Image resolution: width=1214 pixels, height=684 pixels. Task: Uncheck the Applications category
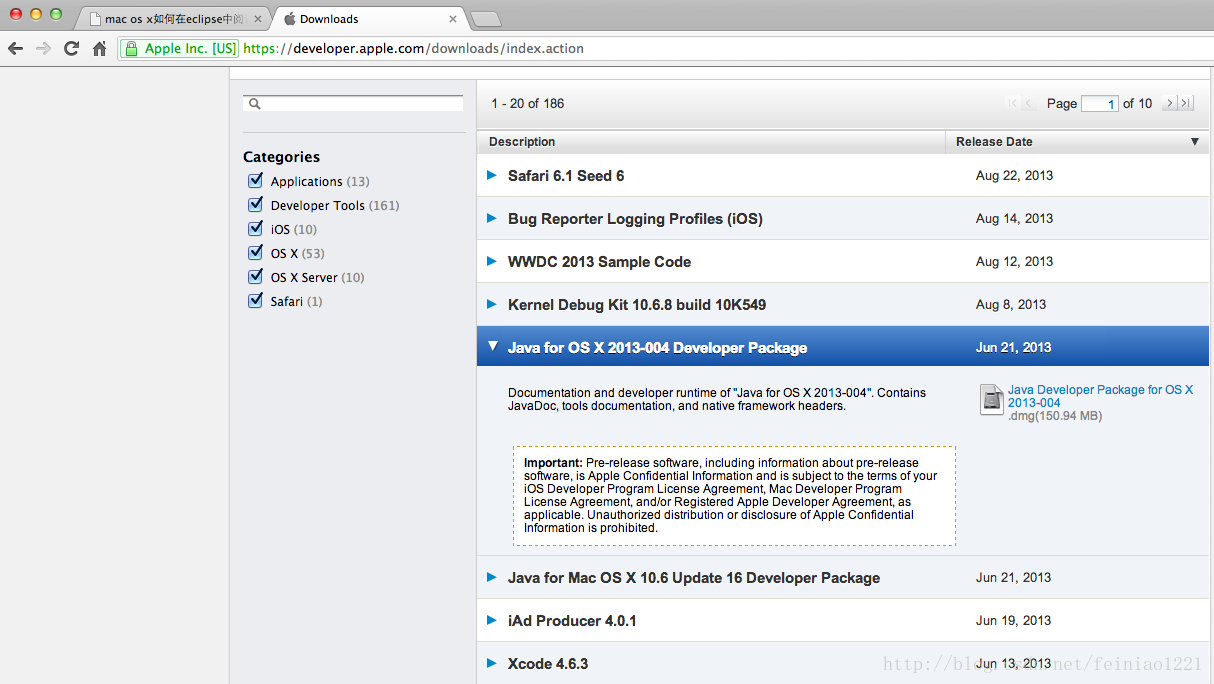(255, 180)
